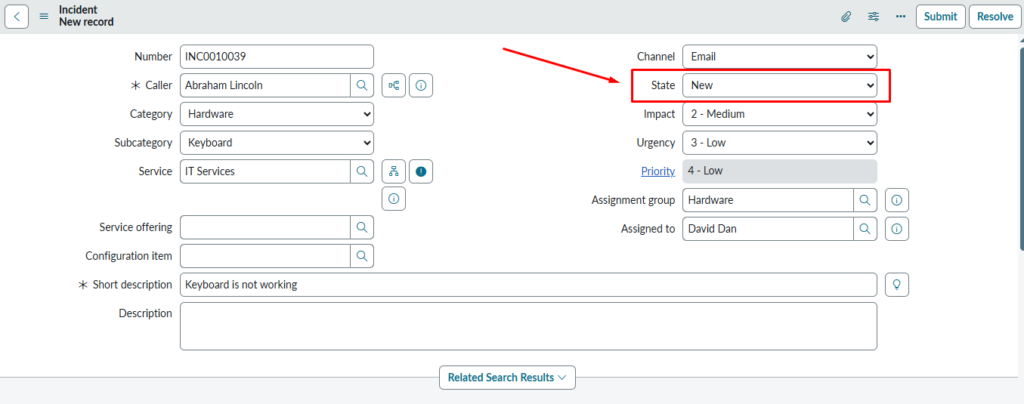Click the Caller lookup magnifier icon
Screen dimensions: 1024x404
(x=362, y=86)
